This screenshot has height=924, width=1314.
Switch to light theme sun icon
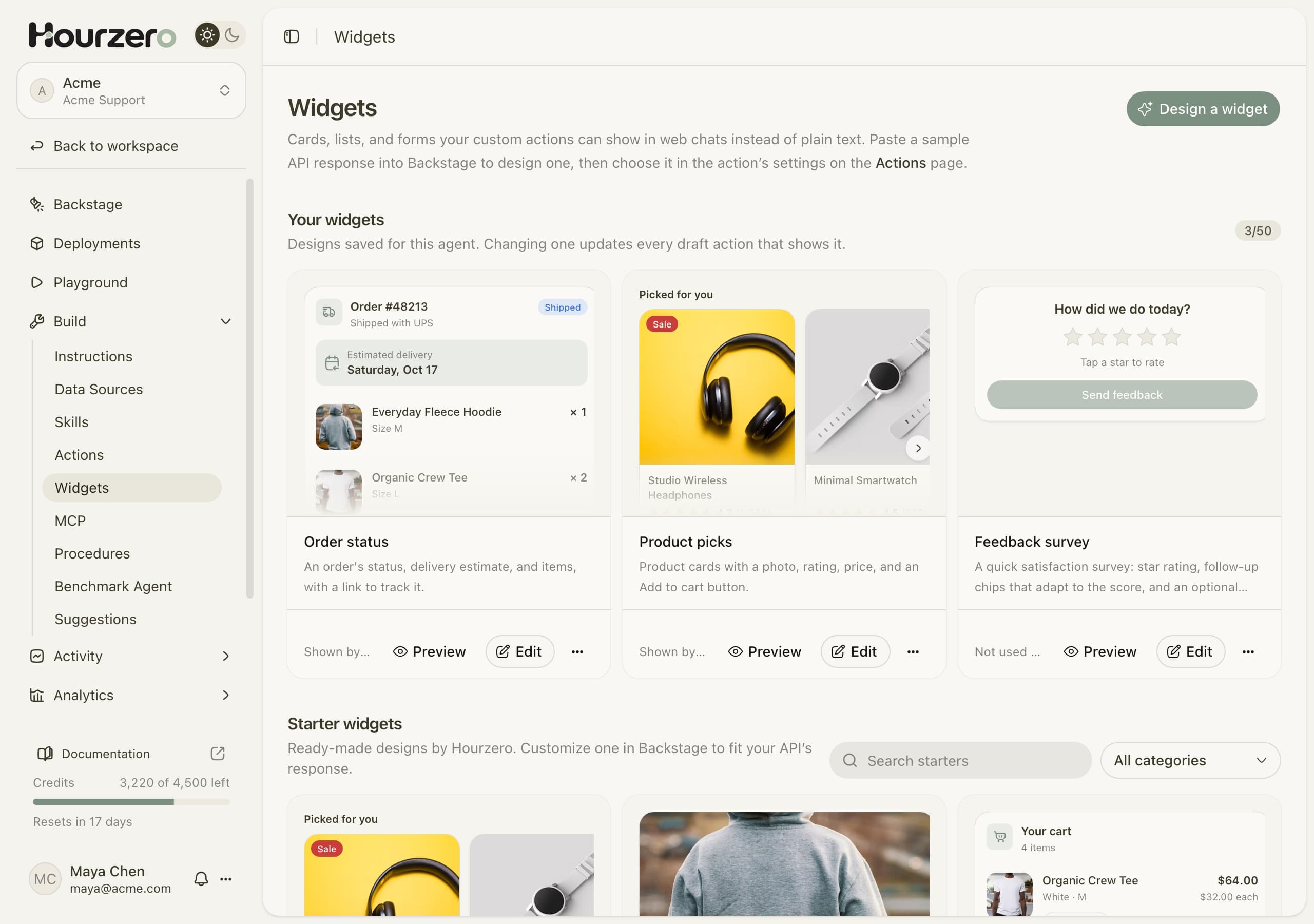tap(207, 35)
